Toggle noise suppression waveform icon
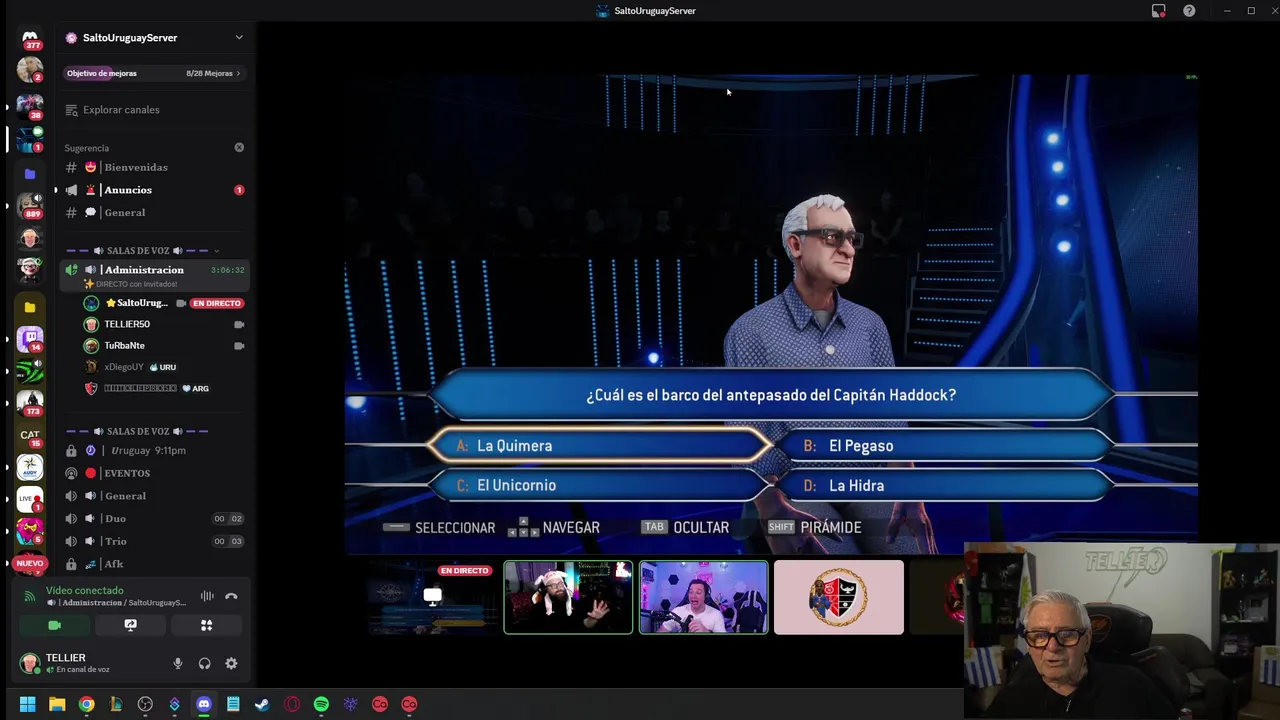The height and width of the screenshot is (720, 1280). 207,596
